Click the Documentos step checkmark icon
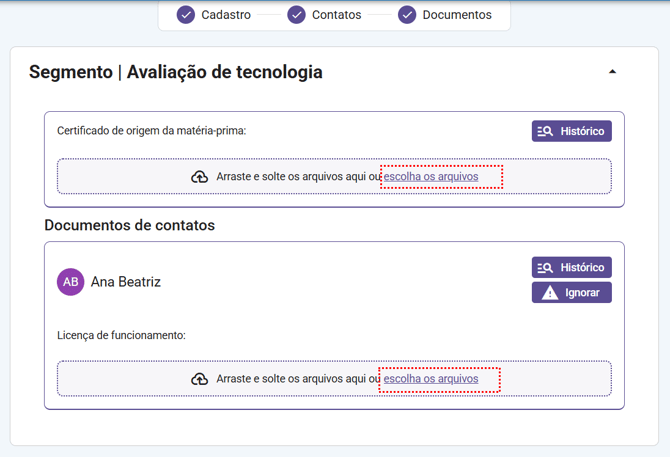Image resolution: width=670 pixels, height=457 pixels. (x=407, y=15)
